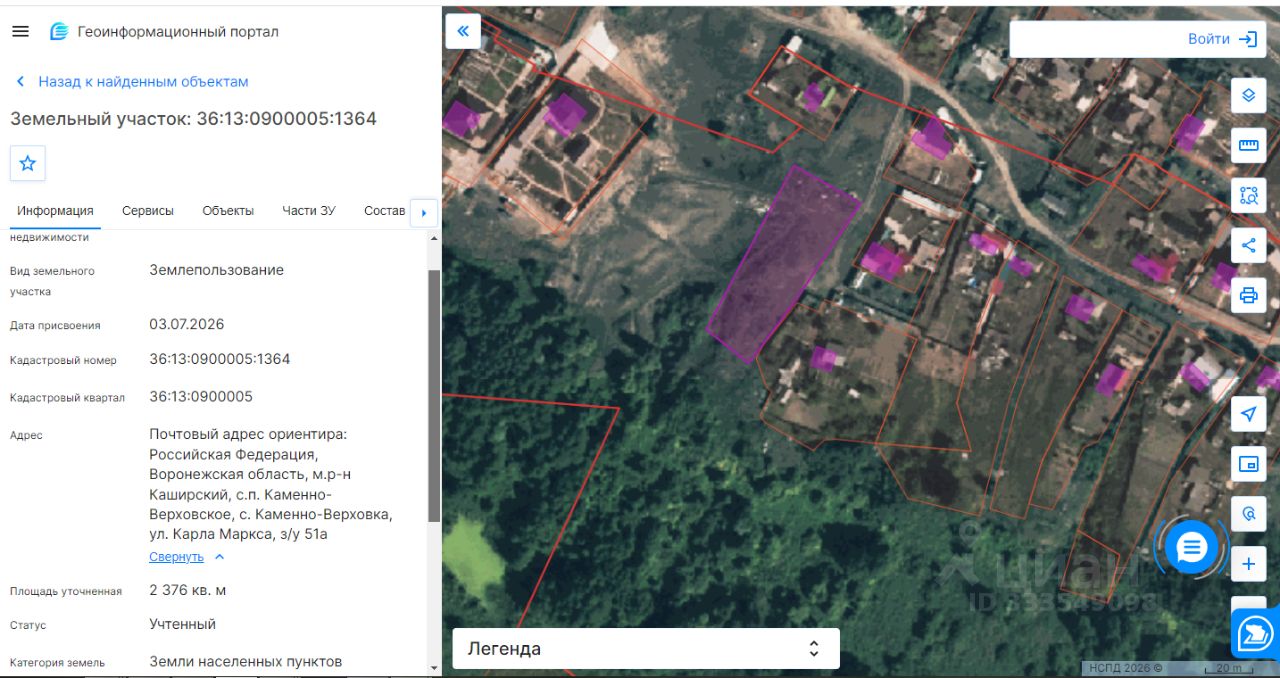Switch to the Сервисы tab
Viewport: 1280px width, 678px height.
(148, 211)
